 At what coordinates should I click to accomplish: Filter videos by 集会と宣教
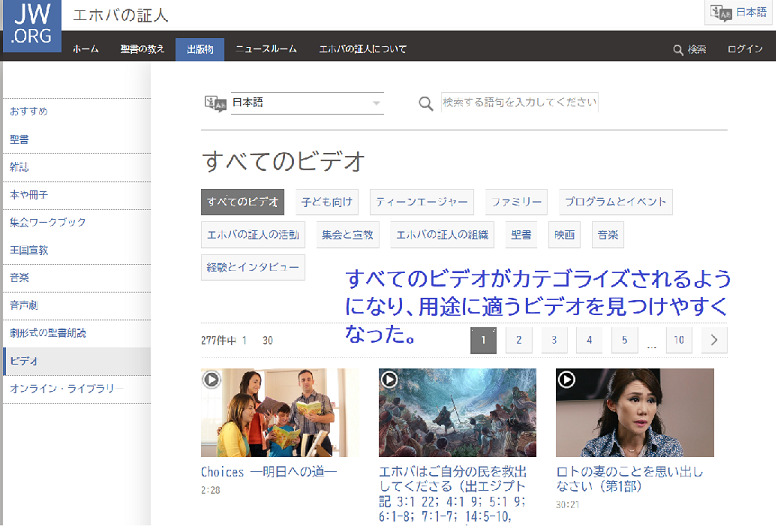pyautogui.click(x=348, y=235)
